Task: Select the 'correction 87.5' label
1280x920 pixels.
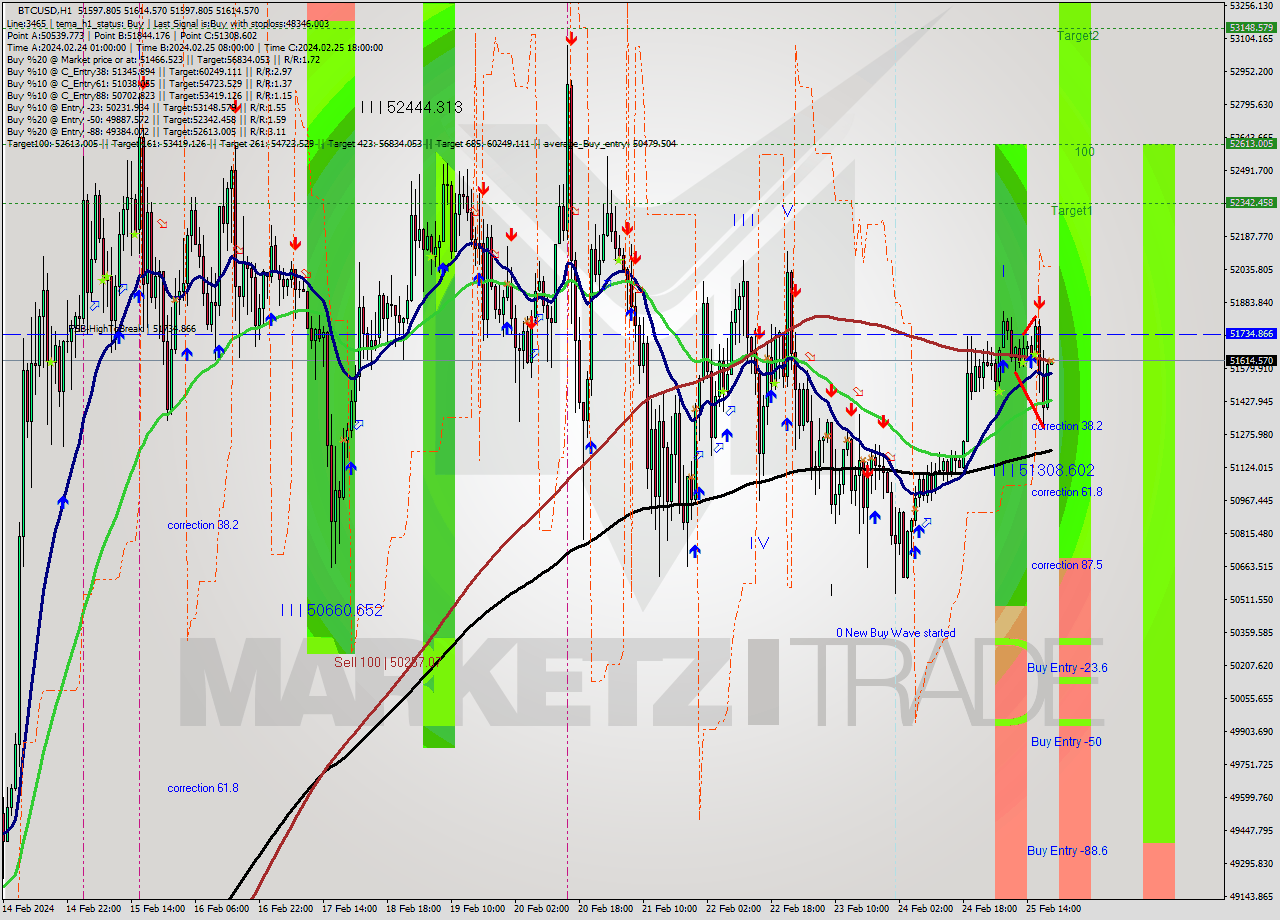Action: click(1067, 565)
